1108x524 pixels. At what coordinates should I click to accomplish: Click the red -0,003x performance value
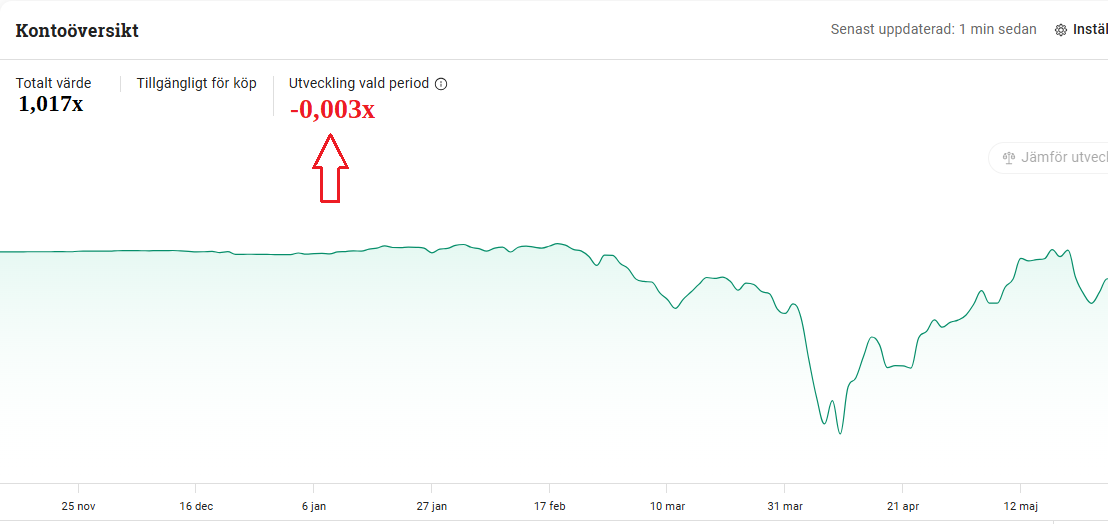click(332, 109)
